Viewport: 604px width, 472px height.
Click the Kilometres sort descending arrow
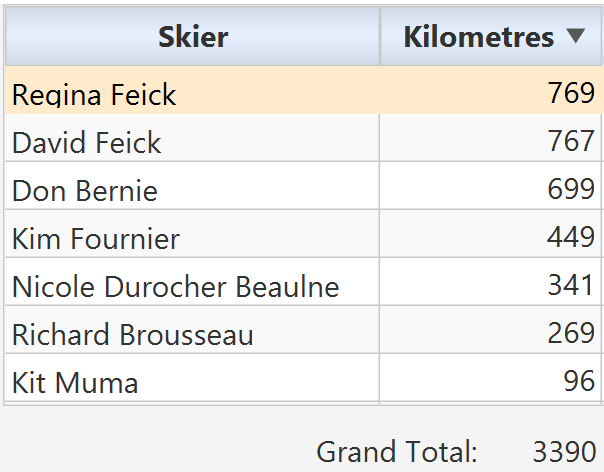pos(575,37)
